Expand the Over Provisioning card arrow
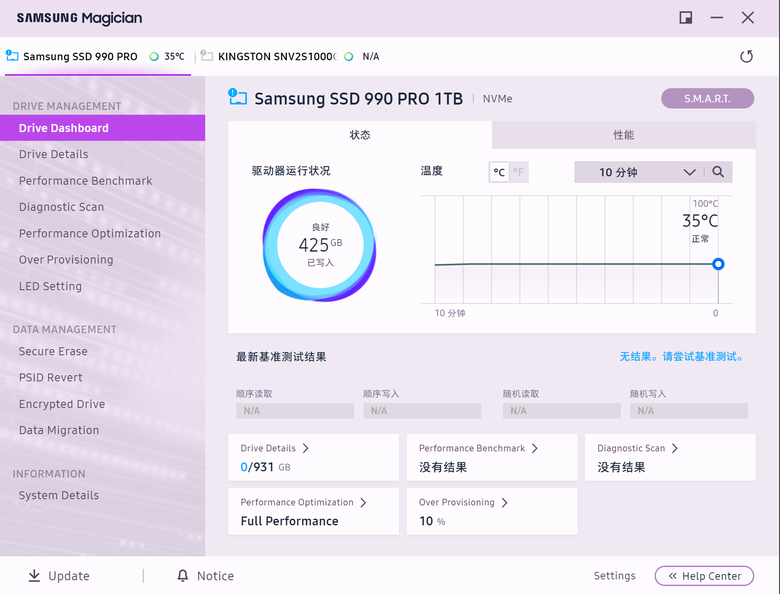780x594 pixels. (504, 502)
